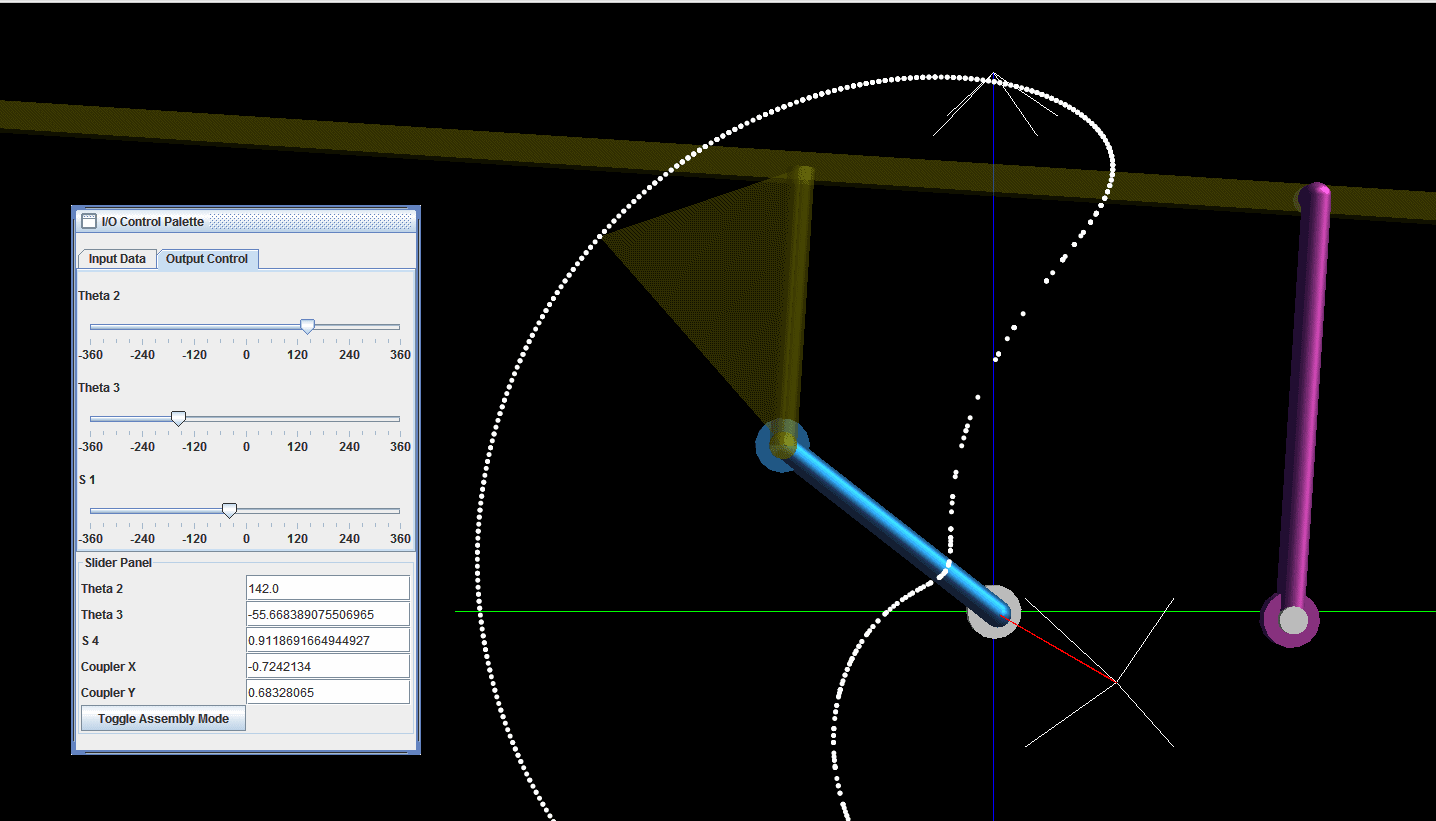
Task: Select the Output Control tab
Action: [207, 258]
